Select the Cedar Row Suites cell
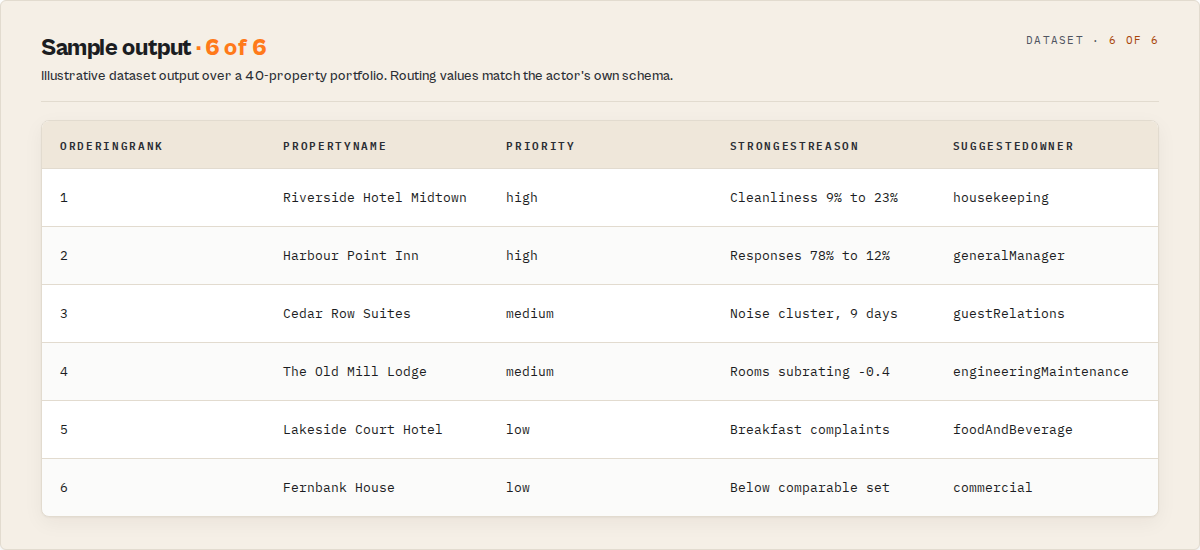 click(347, 314)
